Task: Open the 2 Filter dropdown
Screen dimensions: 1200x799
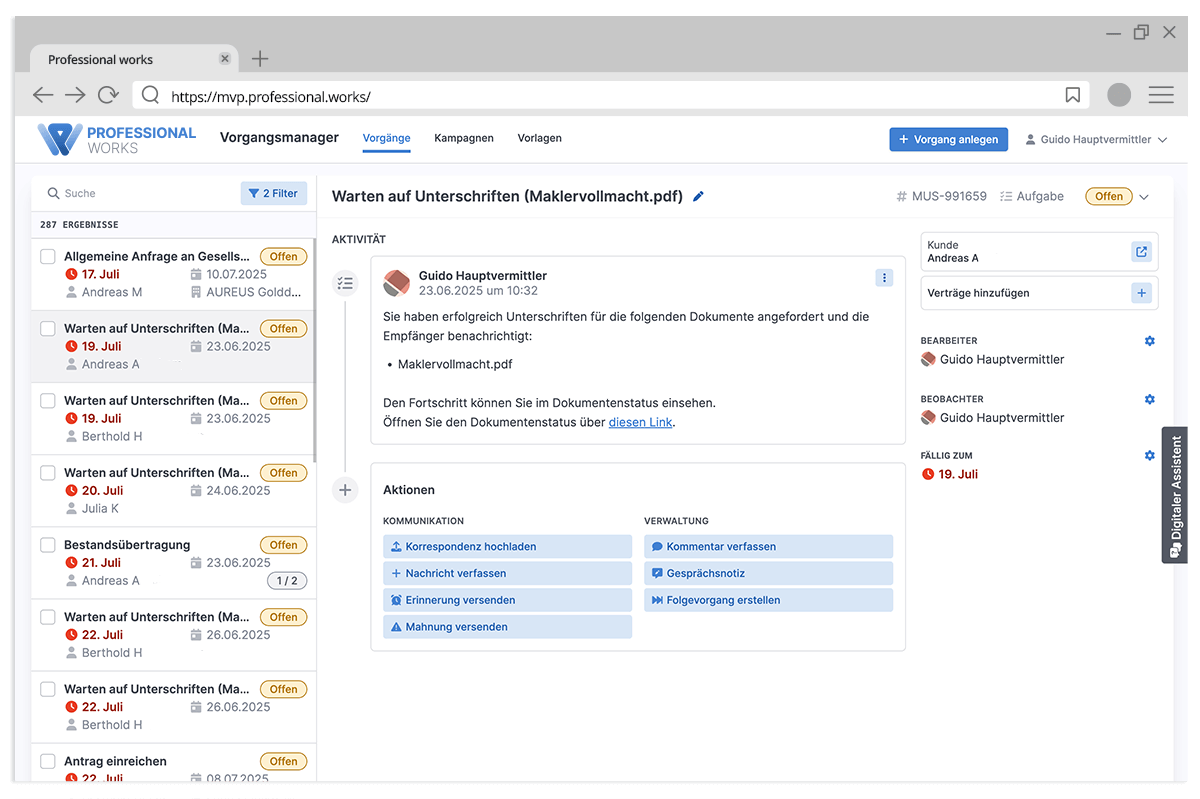Action: (x=273, y=192)
